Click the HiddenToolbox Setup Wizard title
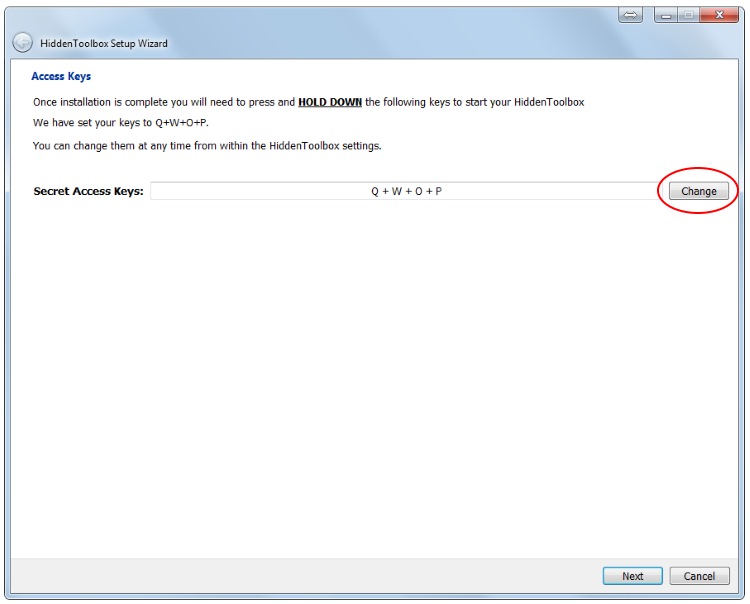Viewport: 750px width, 604px height. pos(104,44)
